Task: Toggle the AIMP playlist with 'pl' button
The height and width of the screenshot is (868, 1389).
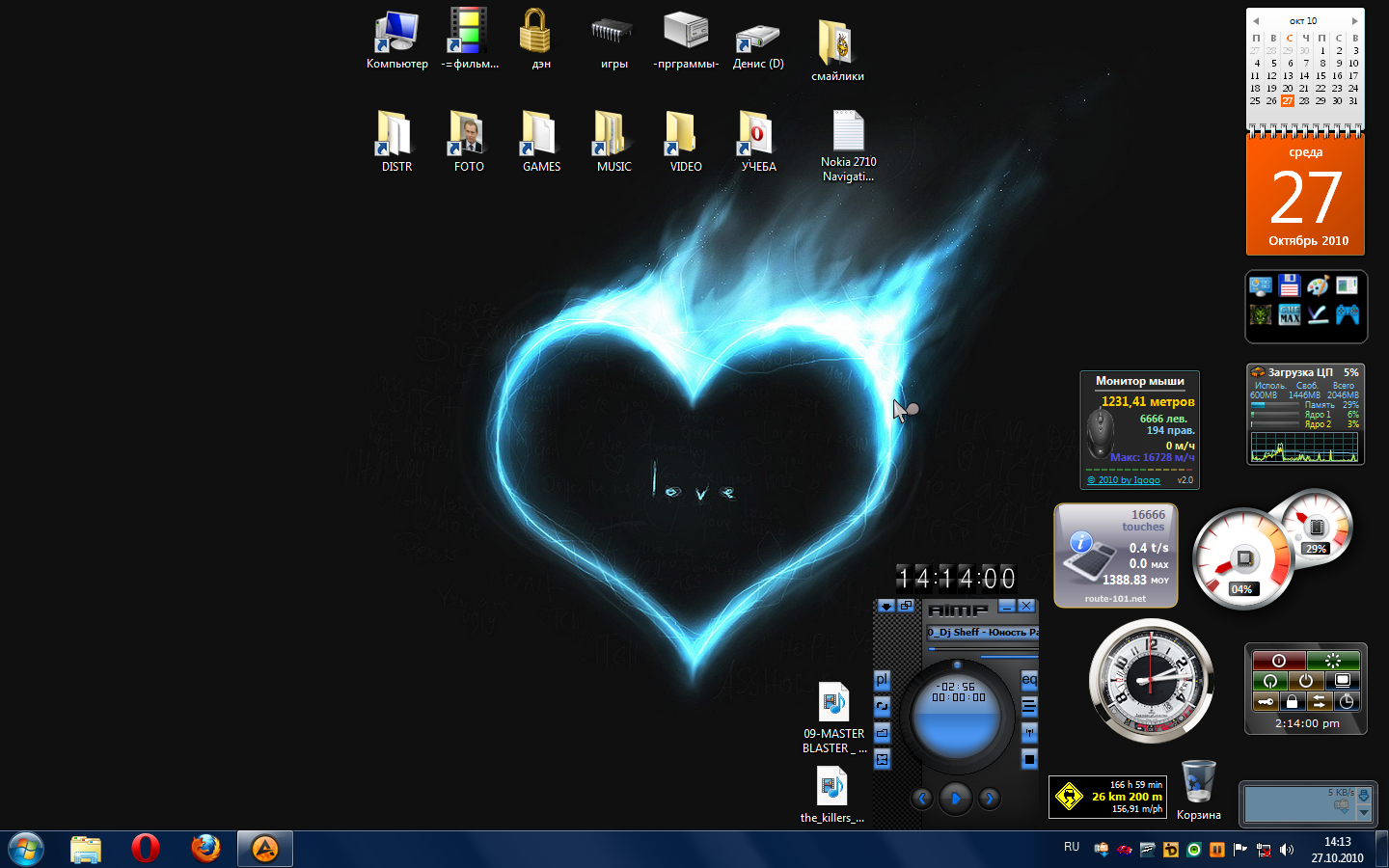Action: [882, 680]
